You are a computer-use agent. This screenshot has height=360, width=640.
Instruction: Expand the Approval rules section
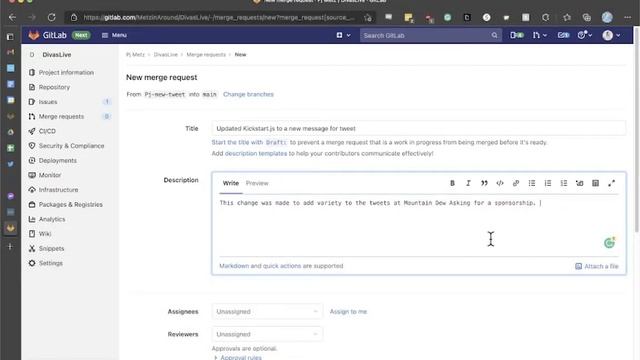point(238,357)
